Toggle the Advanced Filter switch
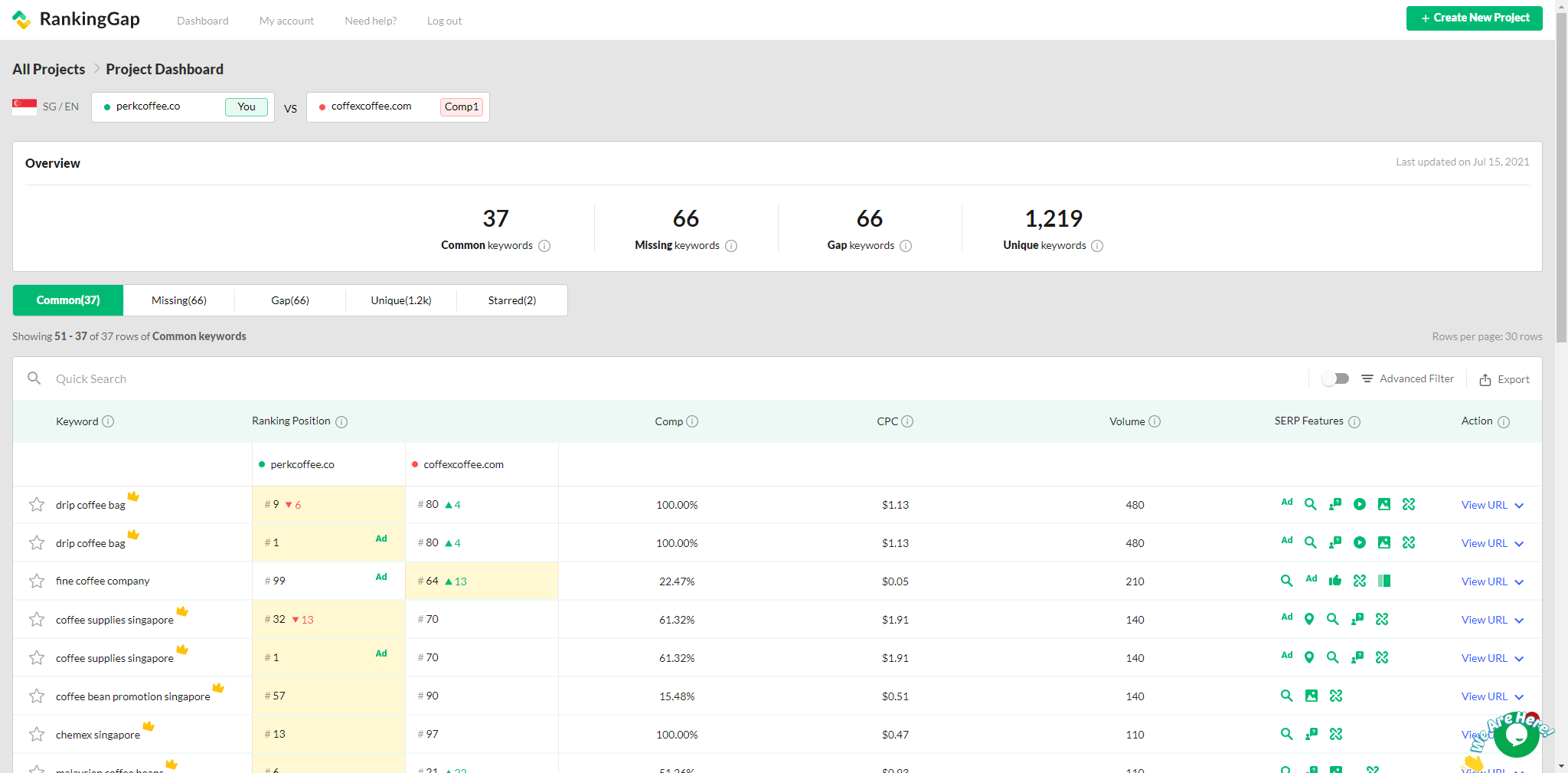Screen dimensions: 1568x773 [1335, 378]
